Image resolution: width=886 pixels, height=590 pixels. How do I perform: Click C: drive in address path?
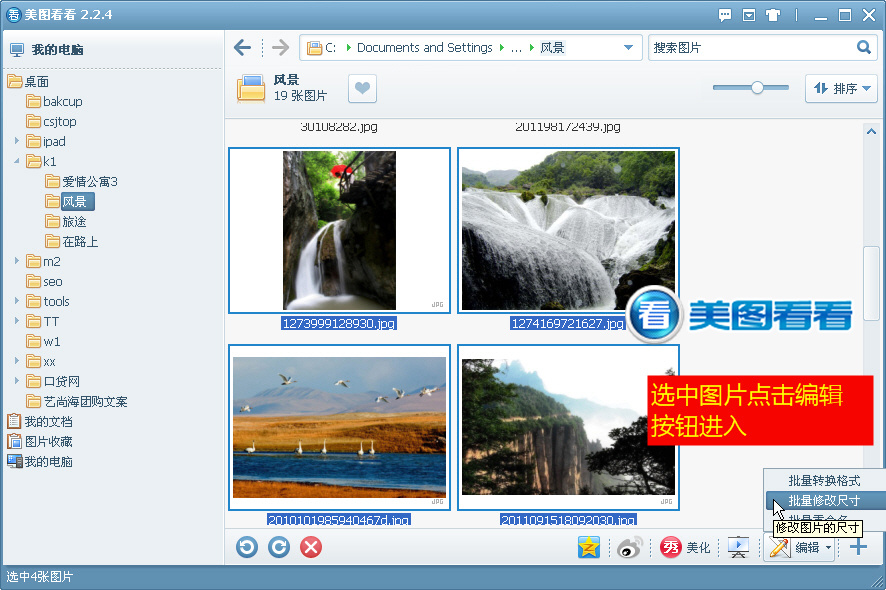tap(331, 47)
